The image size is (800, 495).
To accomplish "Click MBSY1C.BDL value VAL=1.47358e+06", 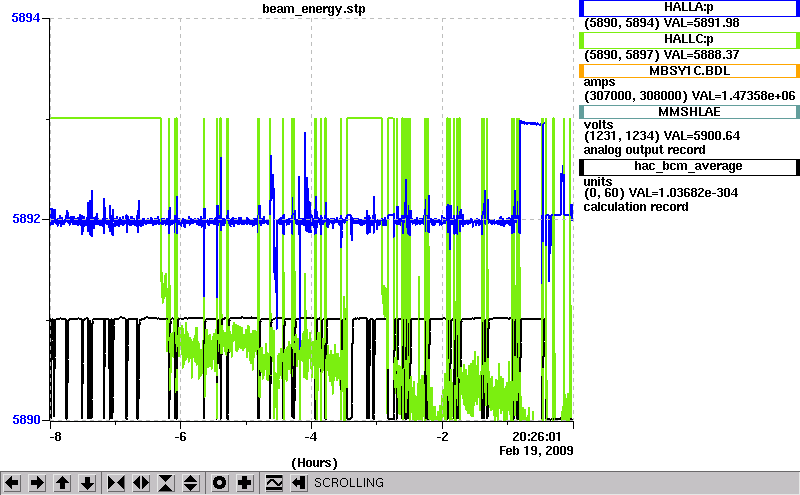I will tap(743, 96).
